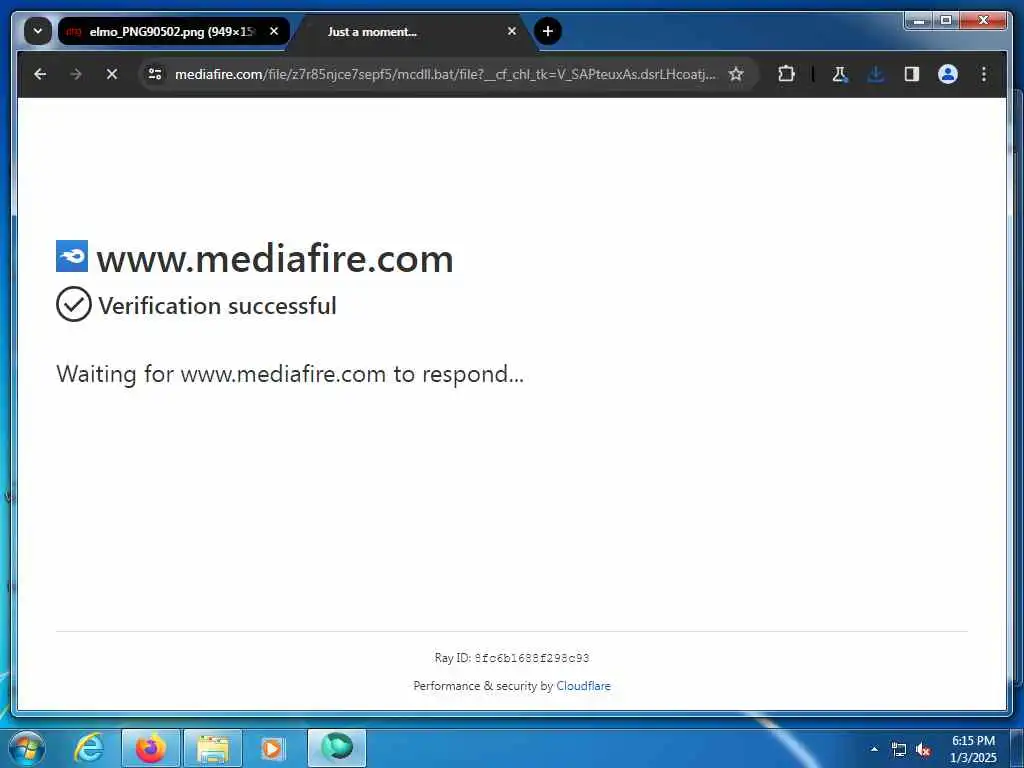
Task: Show the downloads panel
Action: [876, 74]
